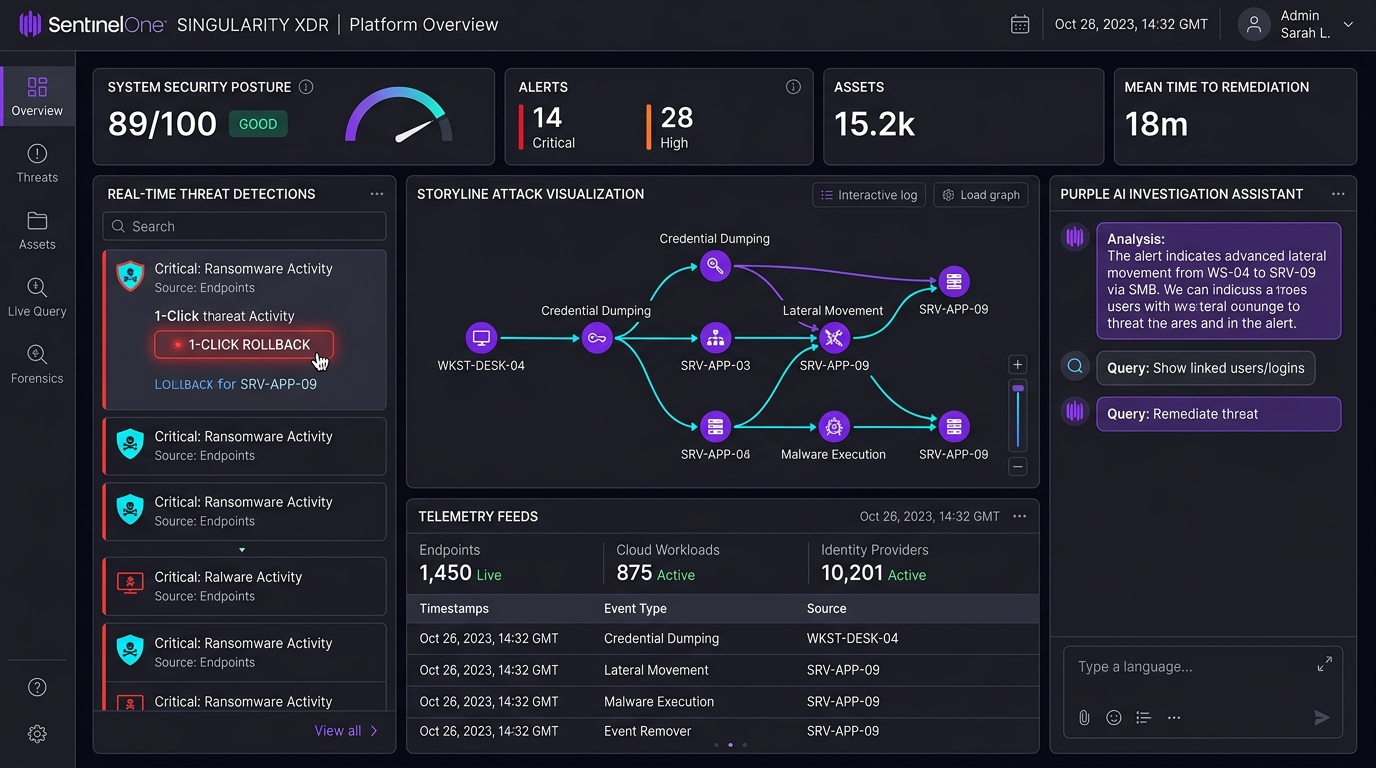The height and width of the screenshot is (768, 1376).
Task: Click the list formatting icon in chat
Action: pos(1144,718)
